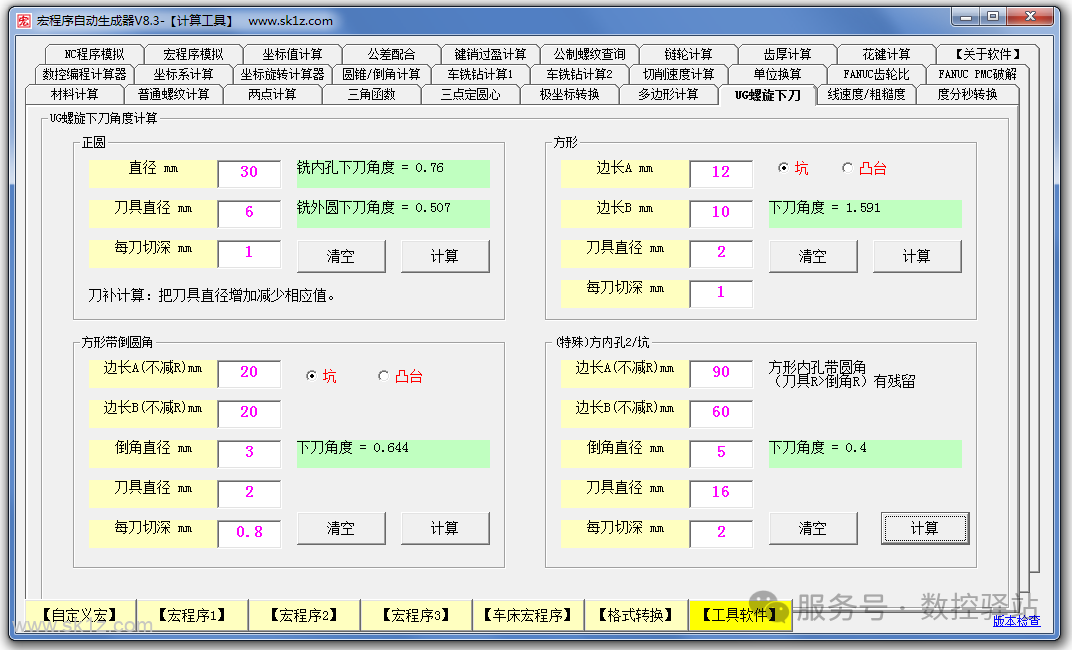Open the 【关于软件】 tab
This screenshot has width=1072, height=650.
(988, 54)
